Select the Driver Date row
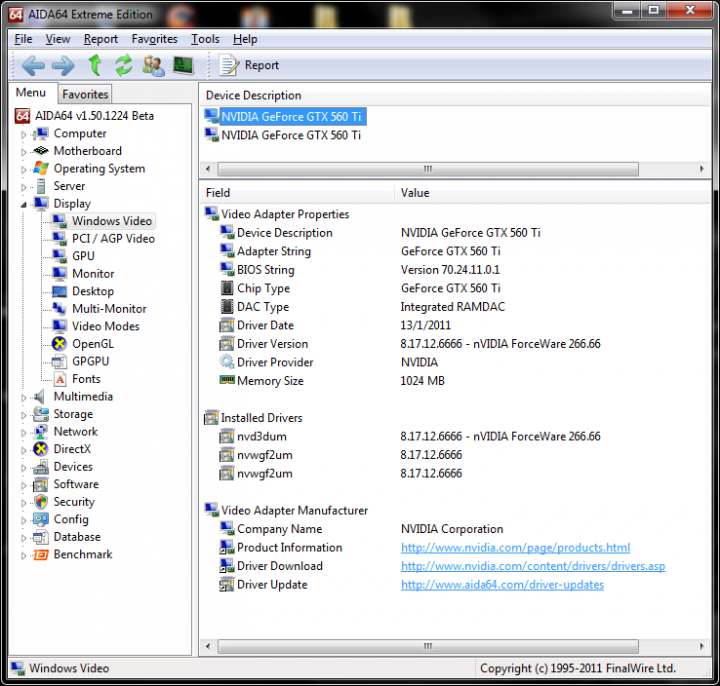 (x=335, y=325)
